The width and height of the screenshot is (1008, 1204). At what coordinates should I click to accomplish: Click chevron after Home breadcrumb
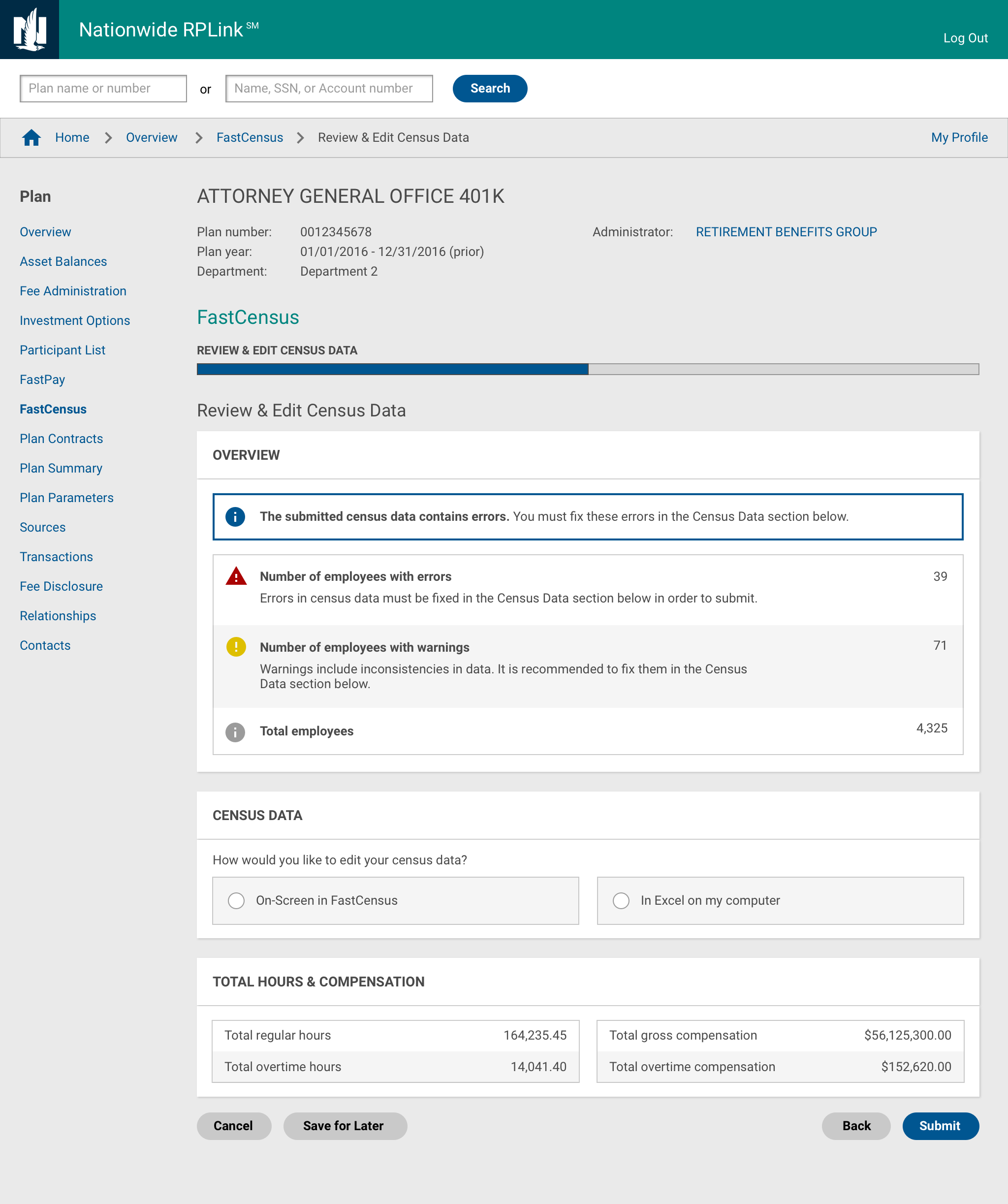click(x=108, y=138)
